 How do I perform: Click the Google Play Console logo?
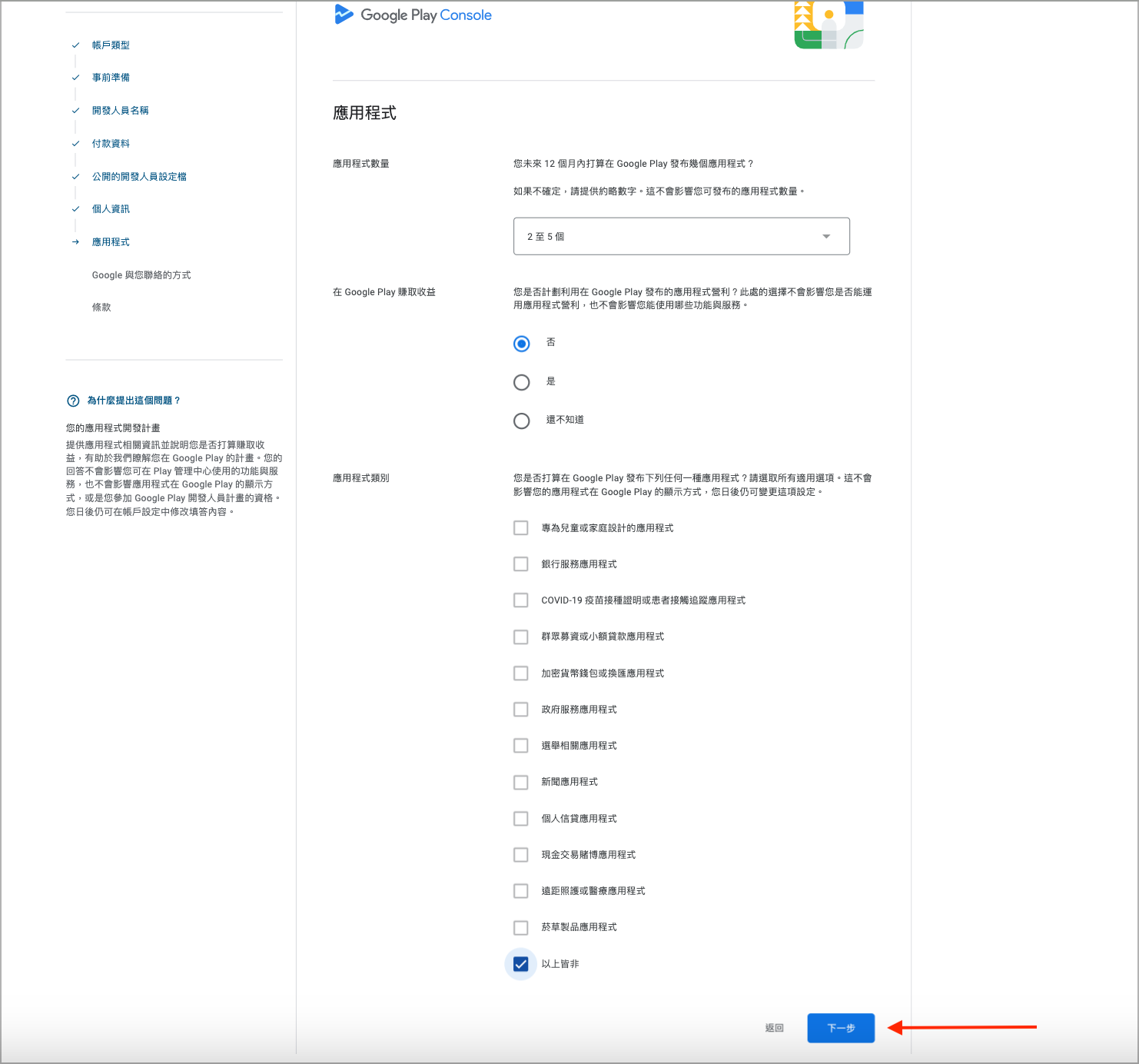click(413, 15)
